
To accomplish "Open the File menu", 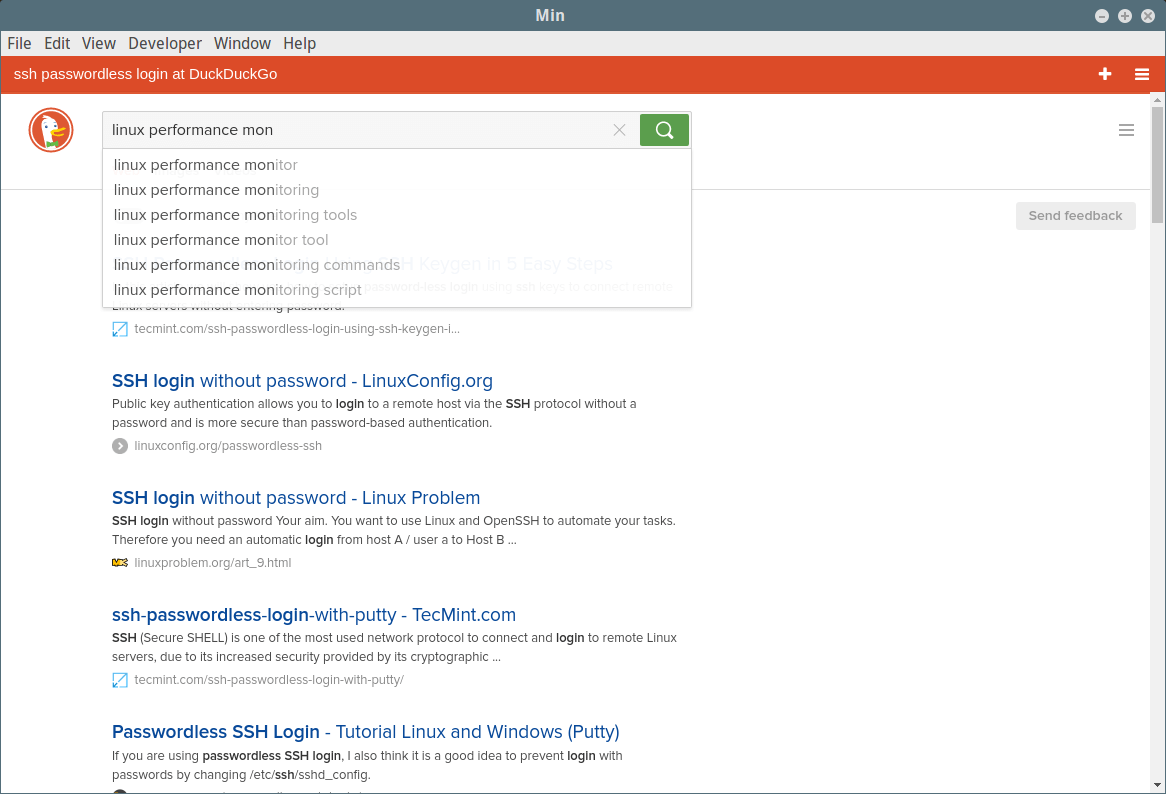I will [x=19, y=43].
